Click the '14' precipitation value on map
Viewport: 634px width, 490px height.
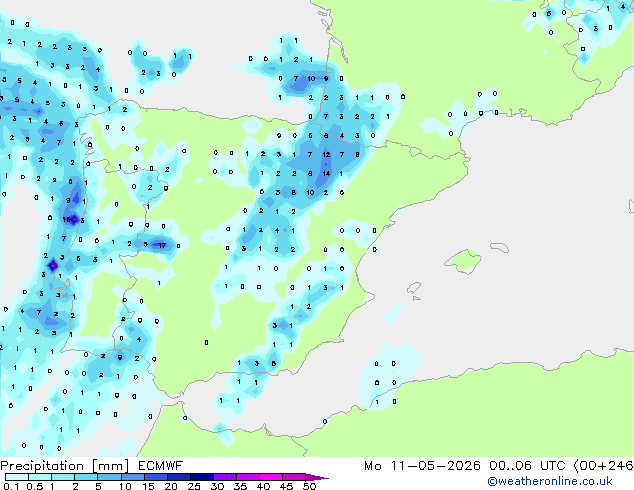tap(326, 173)
